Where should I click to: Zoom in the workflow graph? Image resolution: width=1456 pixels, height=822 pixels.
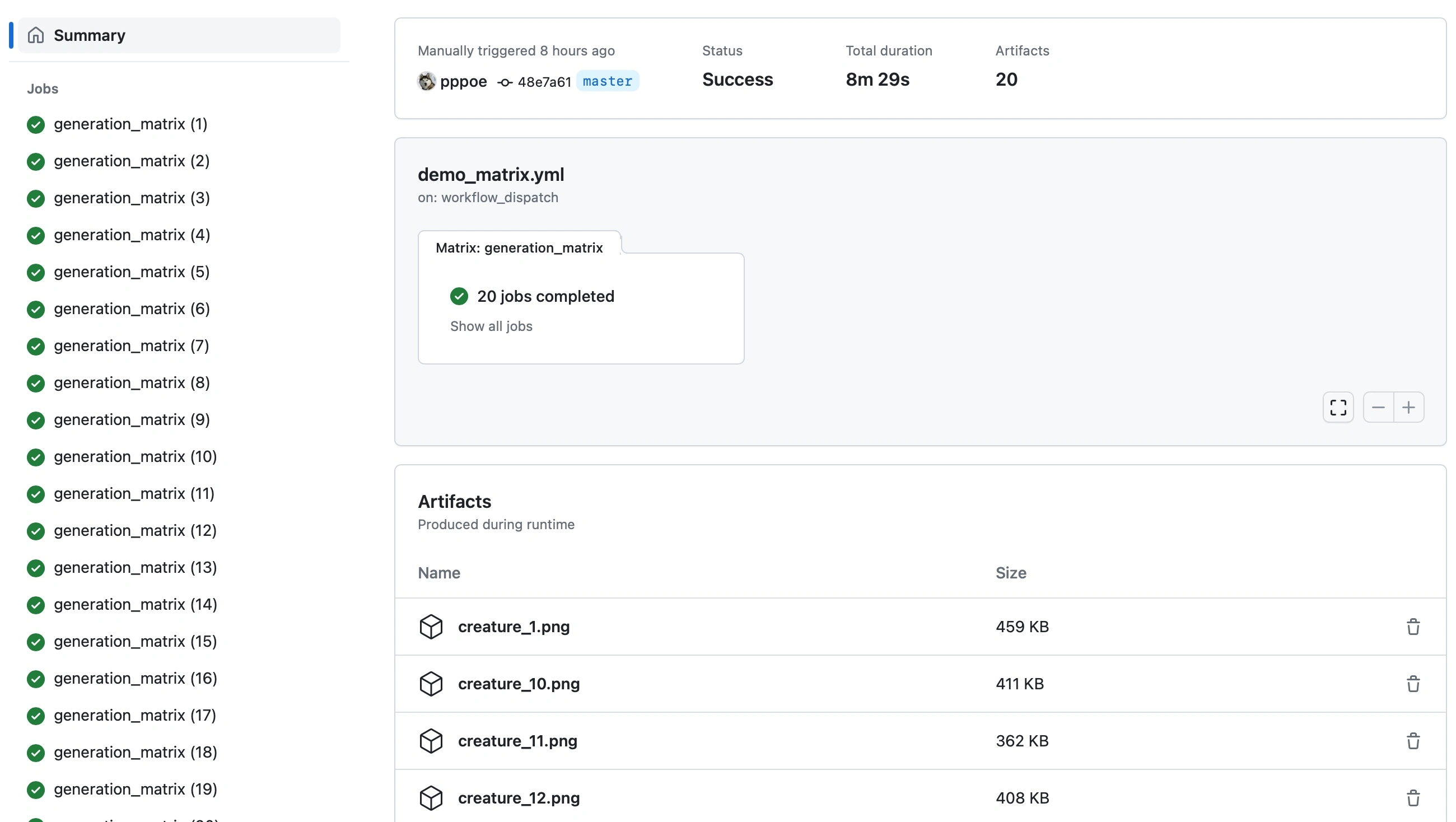click(x=1408, y=407)
